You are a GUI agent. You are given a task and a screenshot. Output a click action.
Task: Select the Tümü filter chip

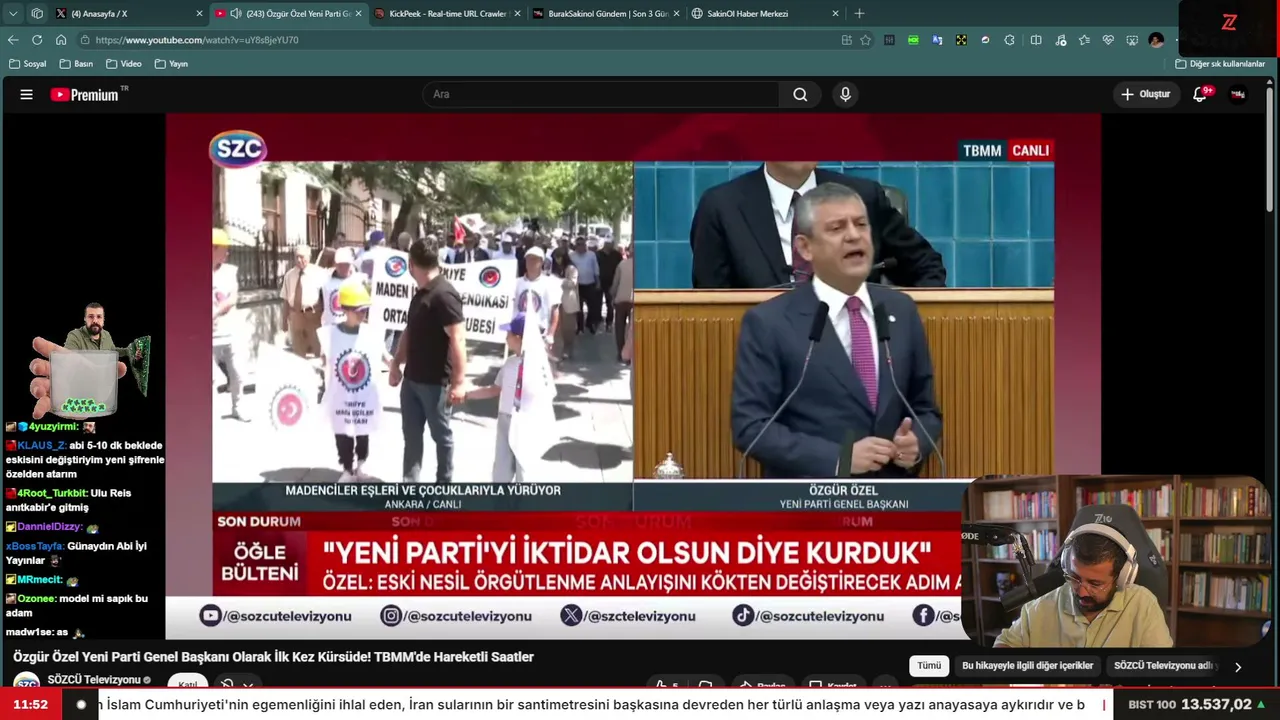pos(929,666)
